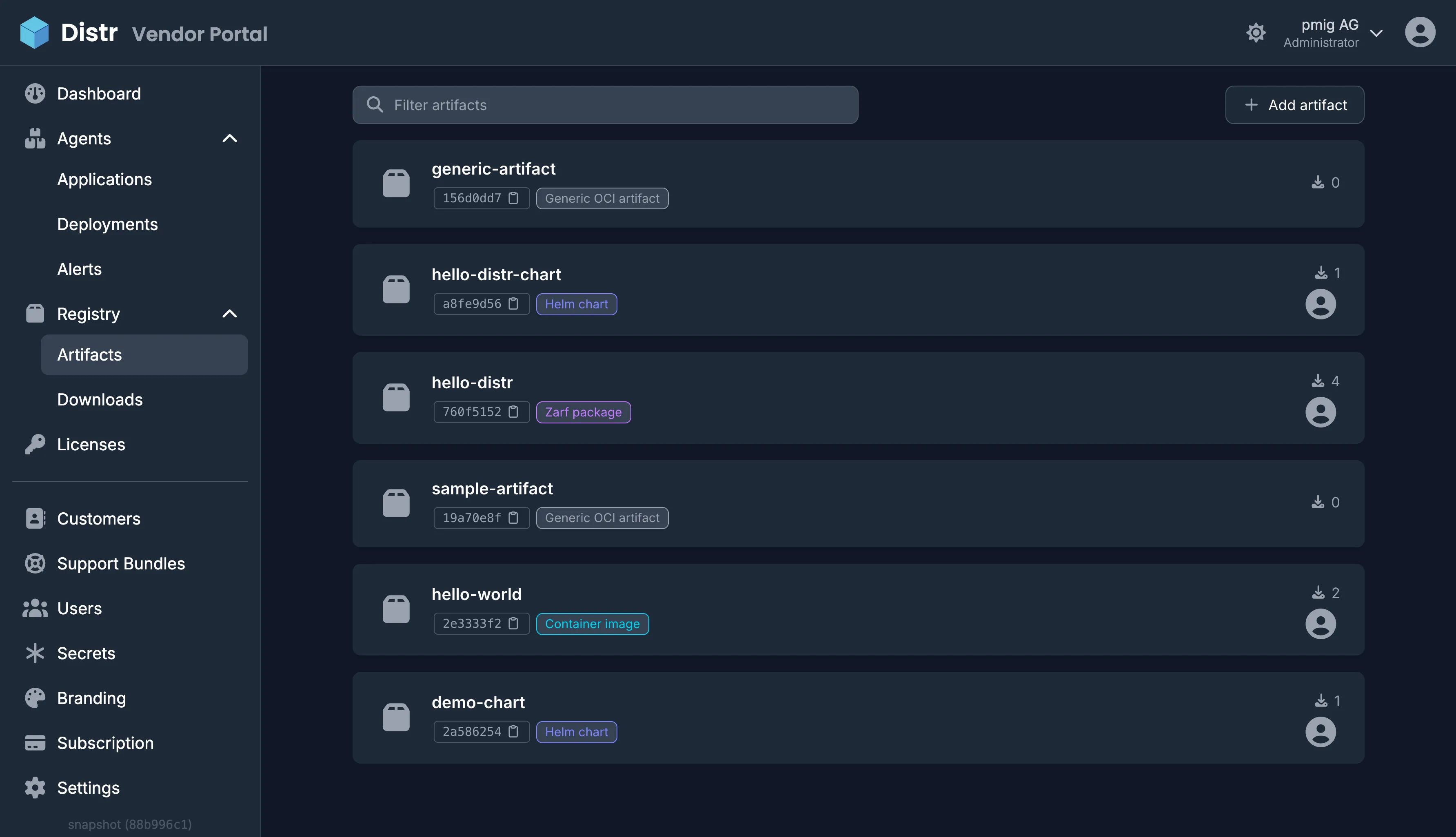Screen dimensions: 1456x837
Task: Click the Subscription credit card icon
Action: click(35, 743)
